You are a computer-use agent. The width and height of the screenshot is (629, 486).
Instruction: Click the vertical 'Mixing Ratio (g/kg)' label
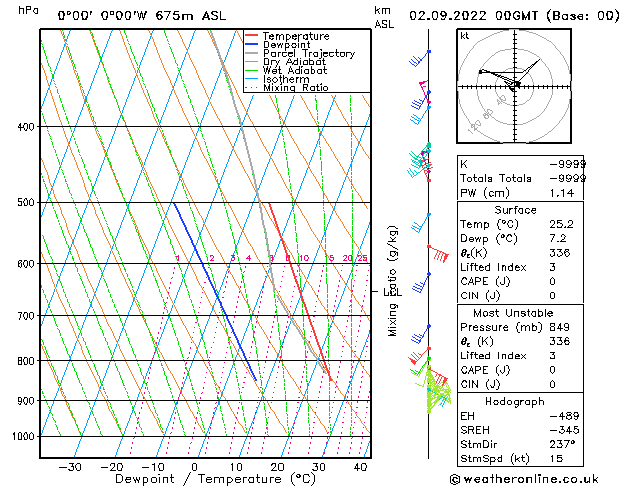coord(393,281)
